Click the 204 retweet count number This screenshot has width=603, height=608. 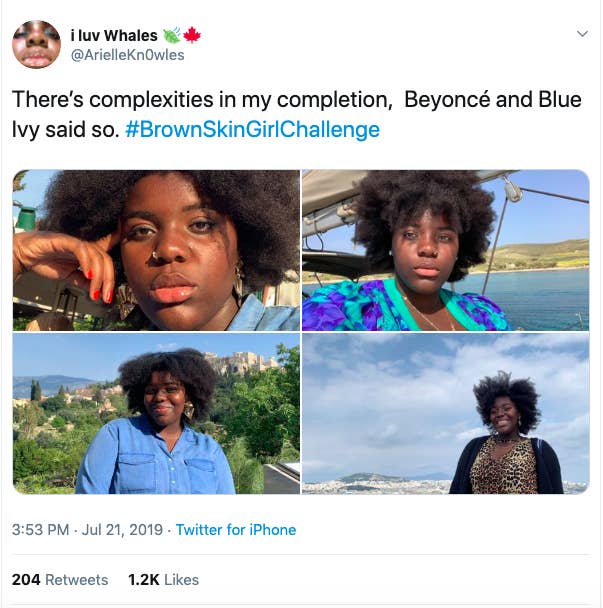(26, 580)
